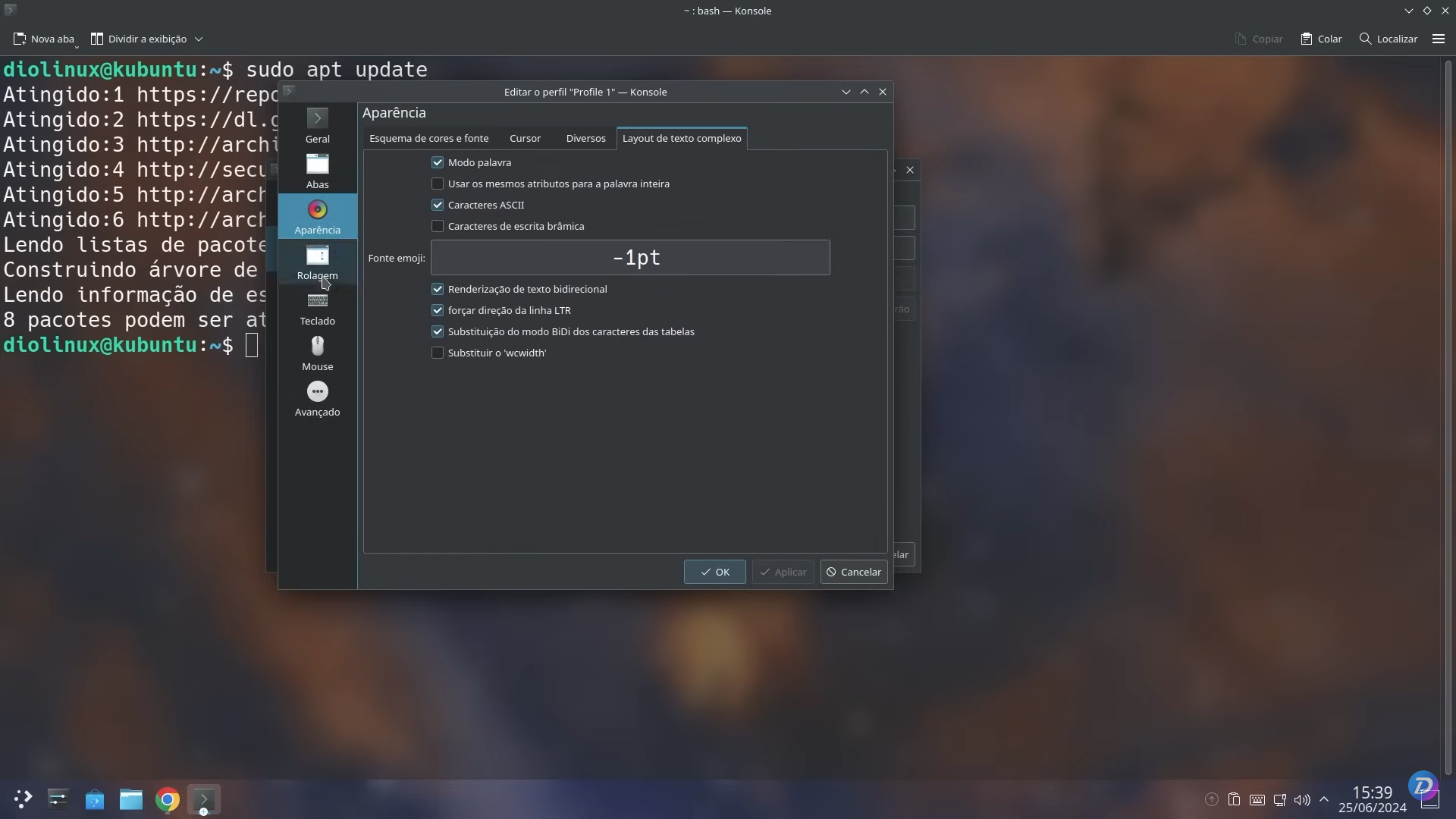Open the Dividir a exibição dropdown
The height and width of the screenshot is (819, 1456).
click(x=199, y=39)
